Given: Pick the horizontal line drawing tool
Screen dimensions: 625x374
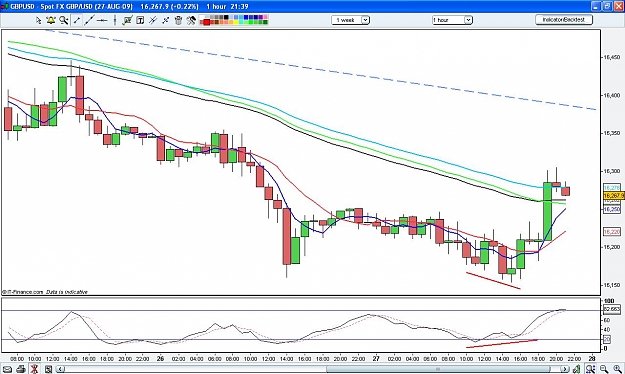Looking at the screenshot, I should (102, 20).
